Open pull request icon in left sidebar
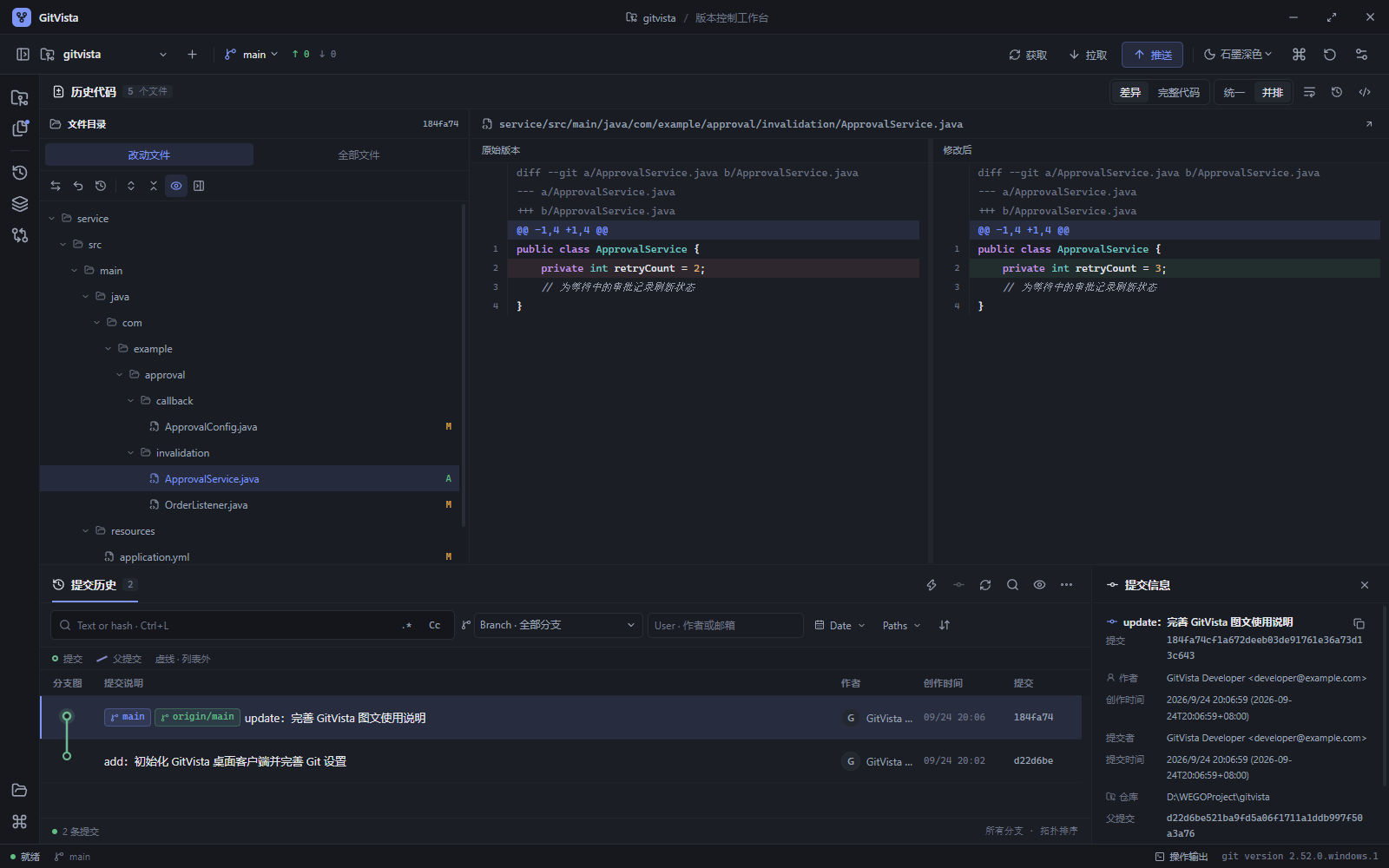 (20, 235)
